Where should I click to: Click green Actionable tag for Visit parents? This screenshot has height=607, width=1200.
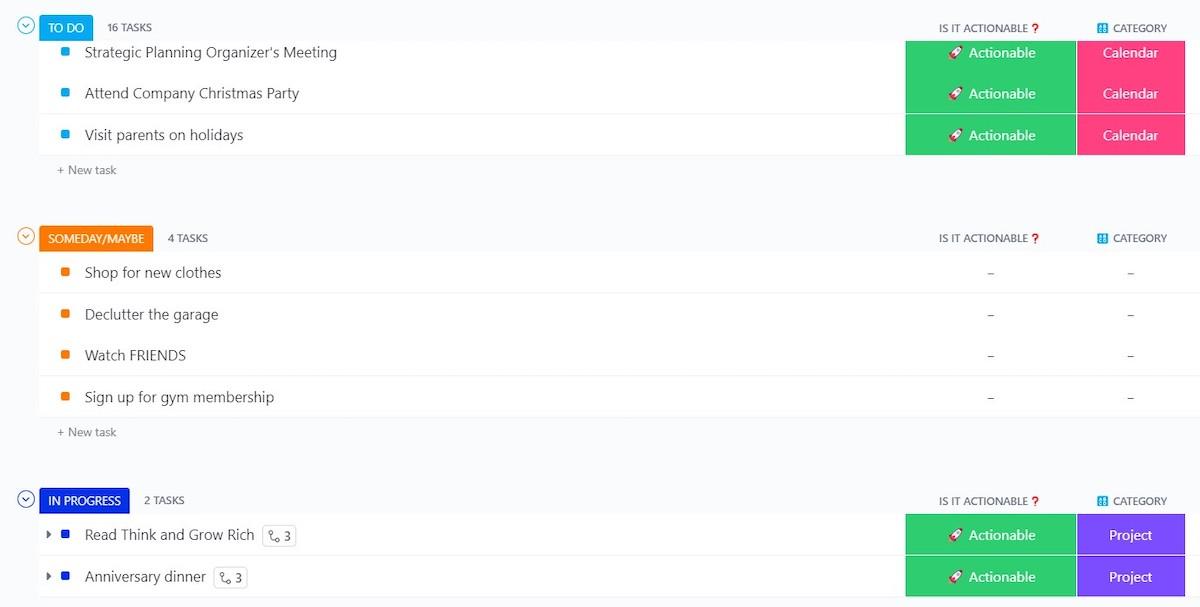pos(990,135)
